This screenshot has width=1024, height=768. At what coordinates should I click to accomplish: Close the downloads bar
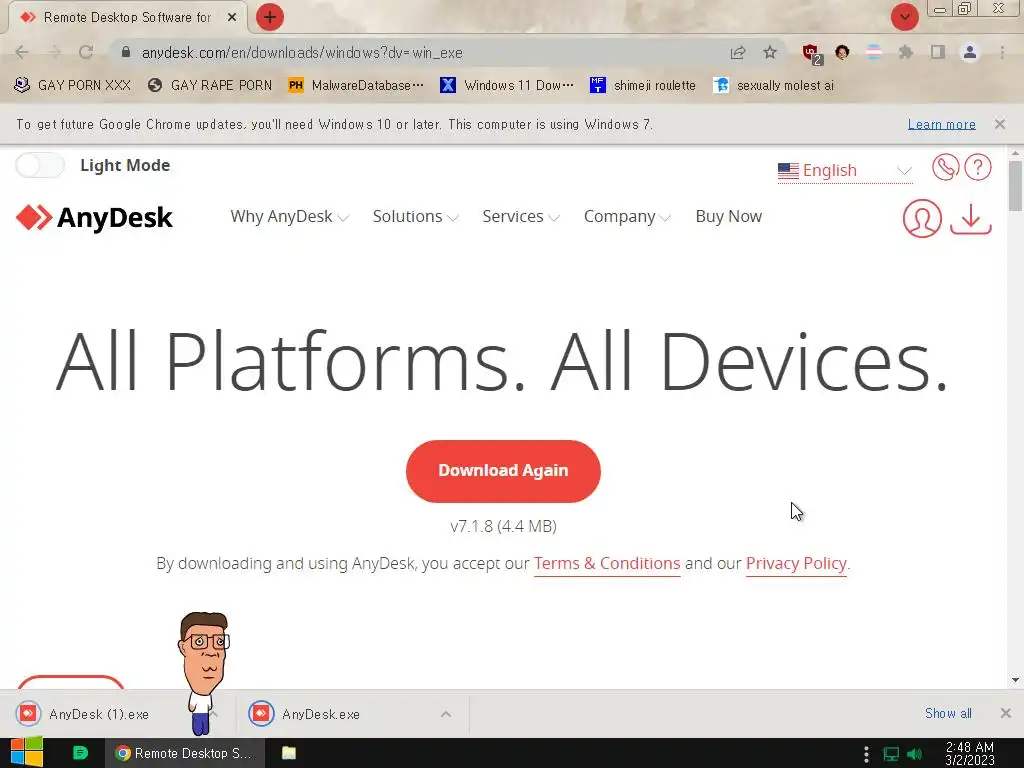pyautogui.click(x=1006, y=714)
